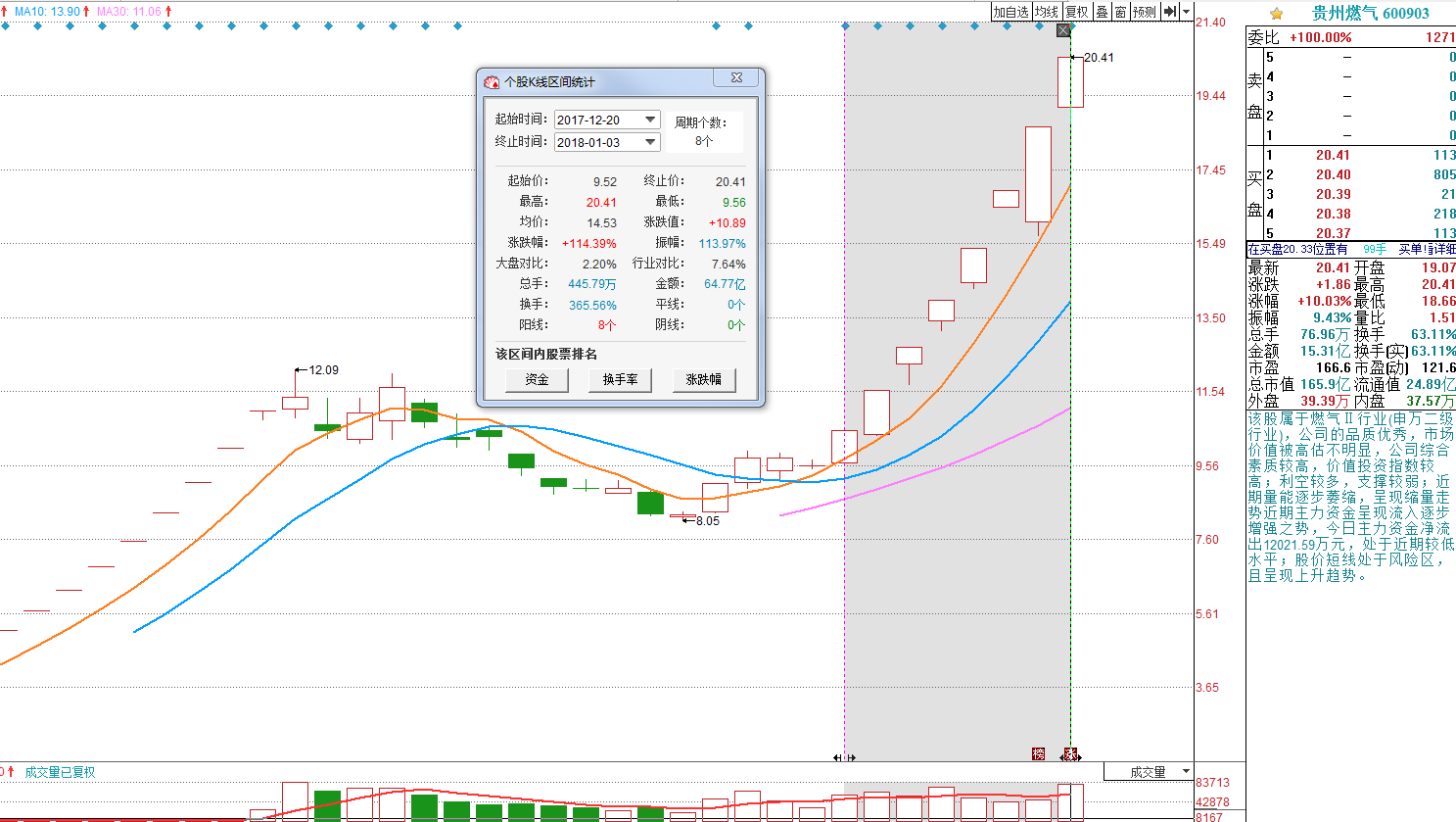Click the 叠 overlay toolbar button
The height and width of the screenshot is (822, 1456).
pos(1102,12)
